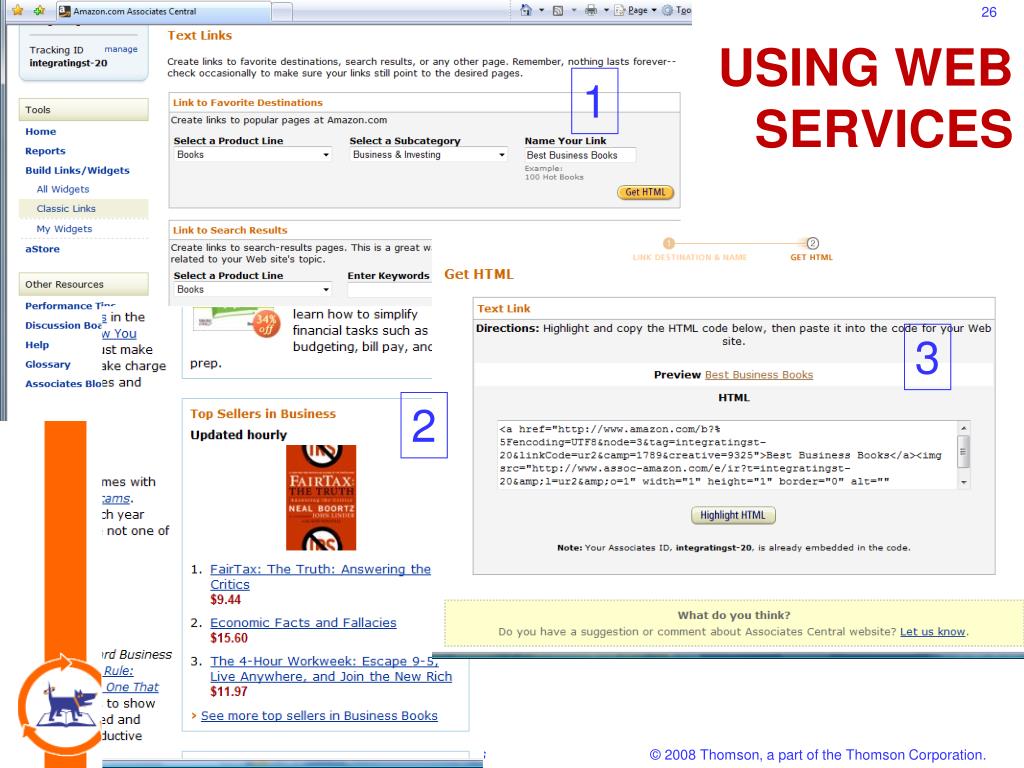
Task: Open a new blank browser tab
Action: [x=282, y=12]
